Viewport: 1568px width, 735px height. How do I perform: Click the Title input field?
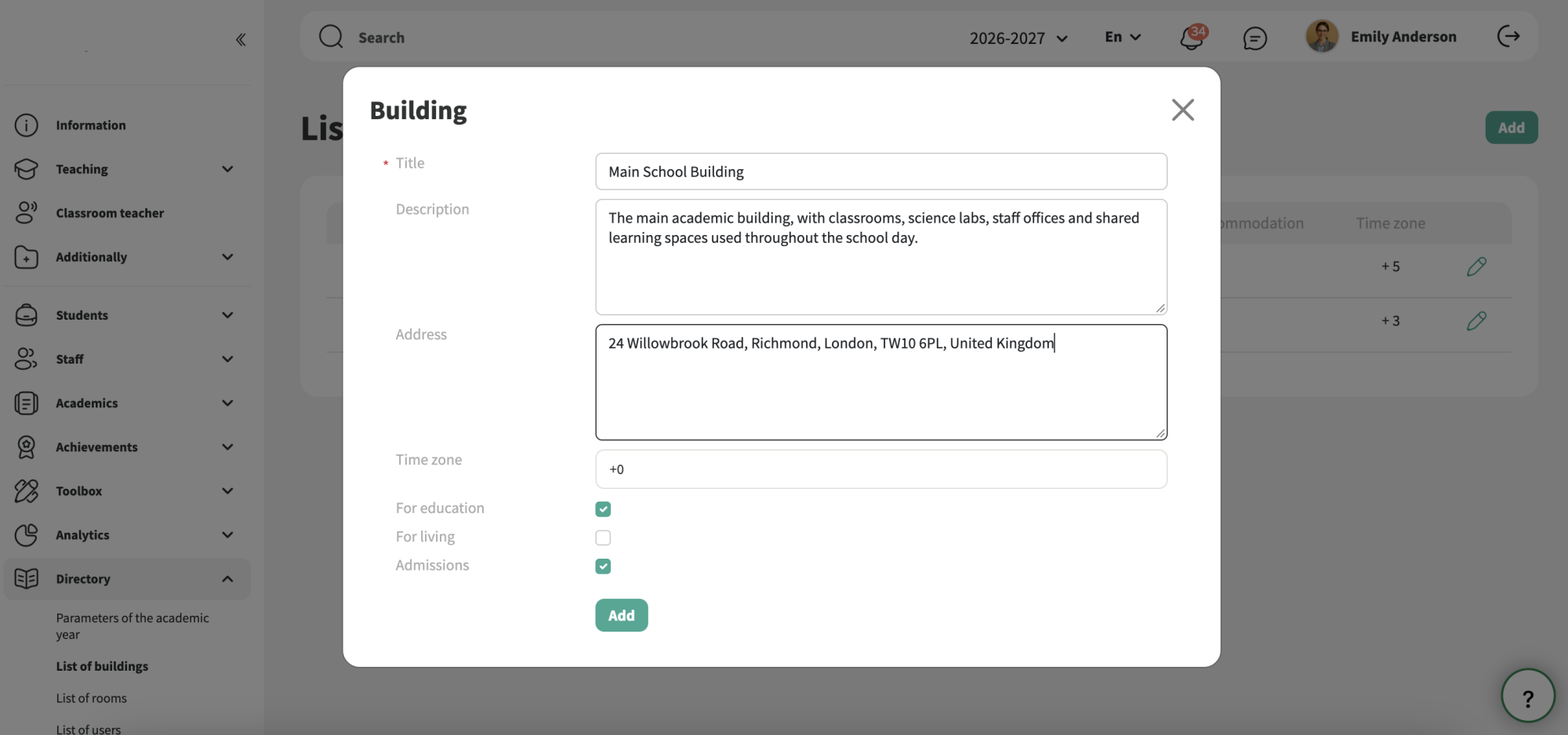tap(881, 172)
